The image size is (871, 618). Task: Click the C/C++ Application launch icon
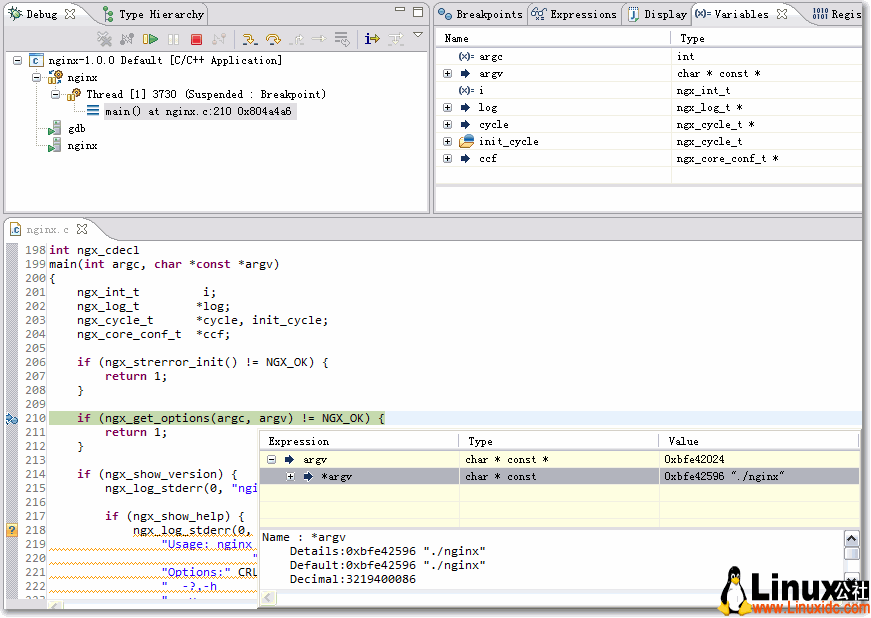tap(36, 60)
